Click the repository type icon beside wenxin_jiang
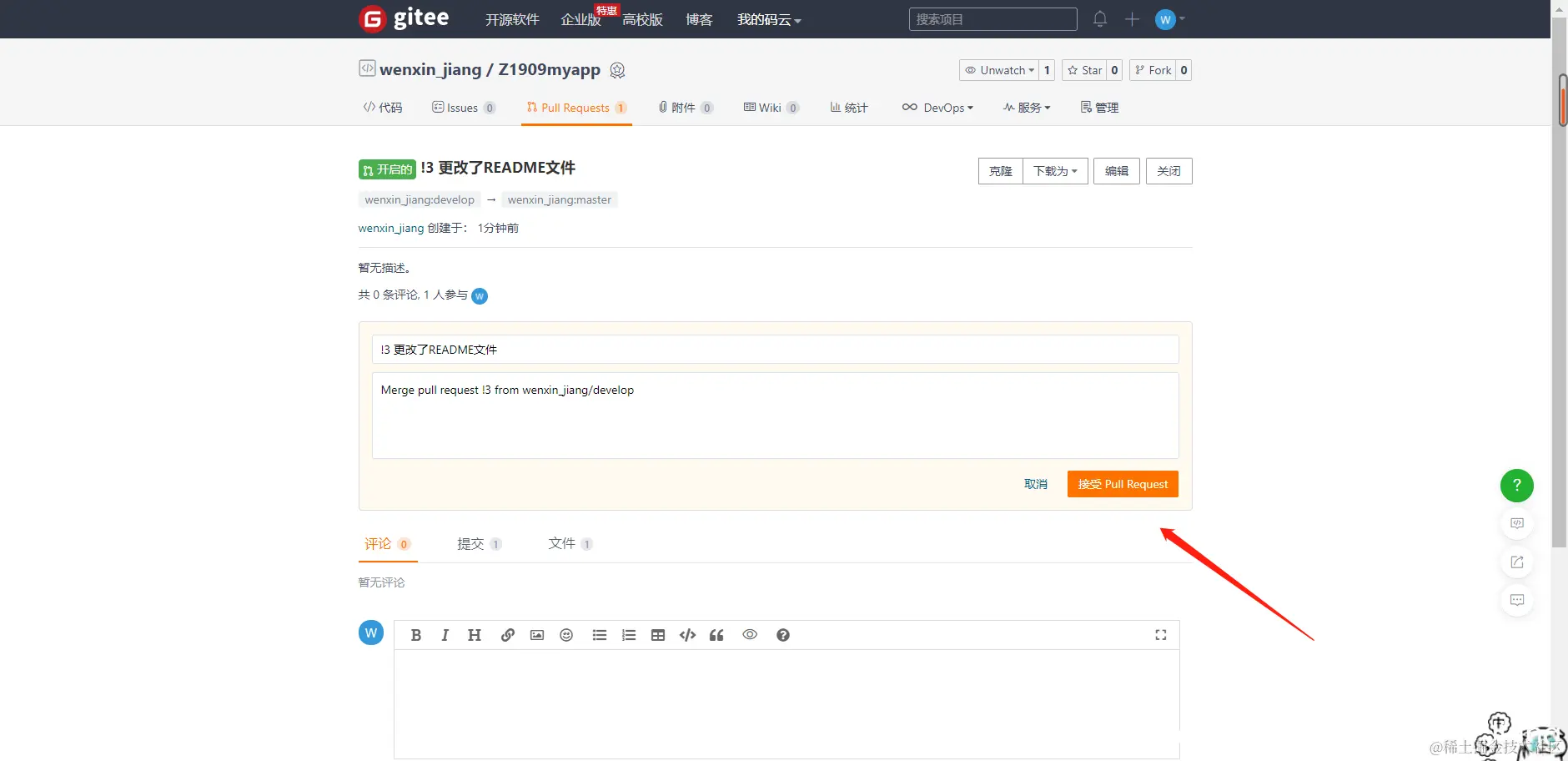This screenshot has width=1568, height=761. pos(367,68)
